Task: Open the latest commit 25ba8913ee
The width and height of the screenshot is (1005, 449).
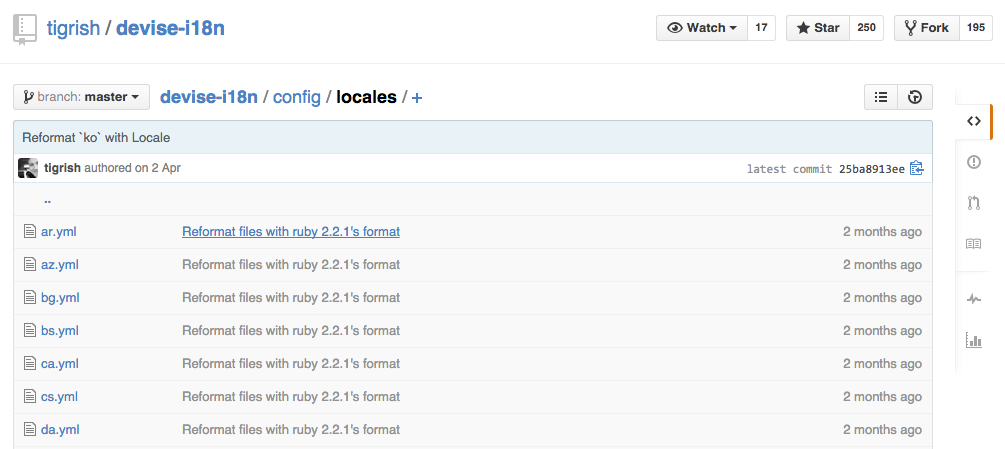Action: tap(872, 169)
